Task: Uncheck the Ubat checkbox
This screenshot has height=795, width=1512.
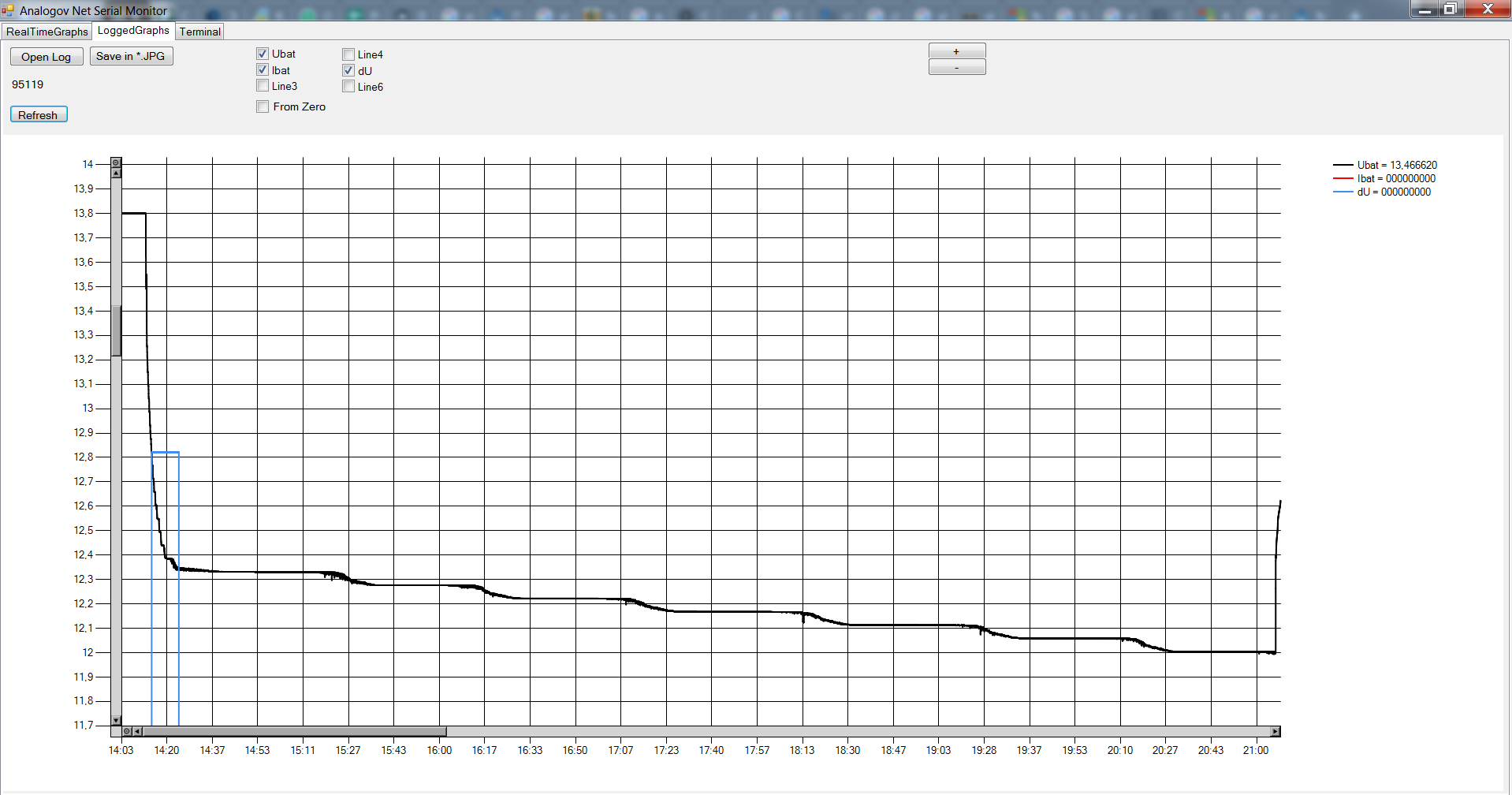Action: pyautogui.click(x=263, y=54)
